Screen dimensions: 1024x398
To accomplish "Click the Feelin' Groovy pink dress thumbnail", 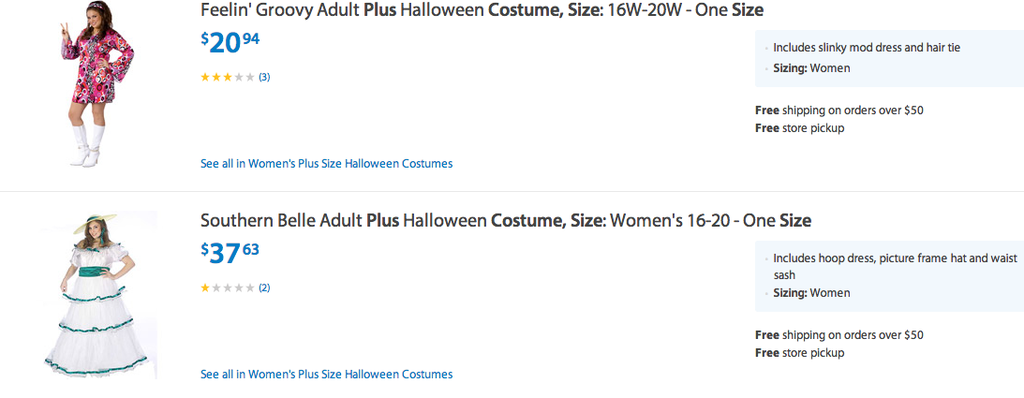I will [x=99, y=84].
